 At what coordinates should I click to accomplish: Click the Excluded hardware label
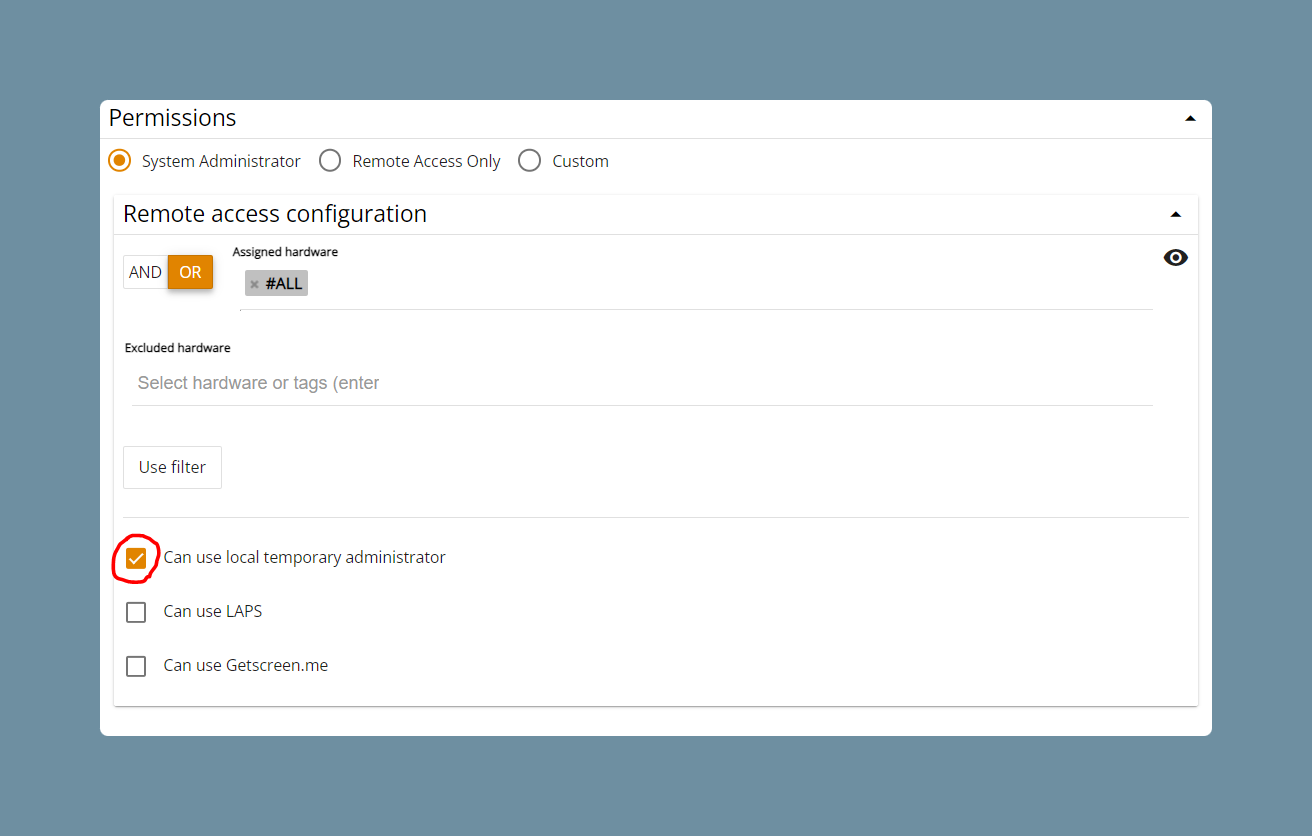(x=178, y=348)
